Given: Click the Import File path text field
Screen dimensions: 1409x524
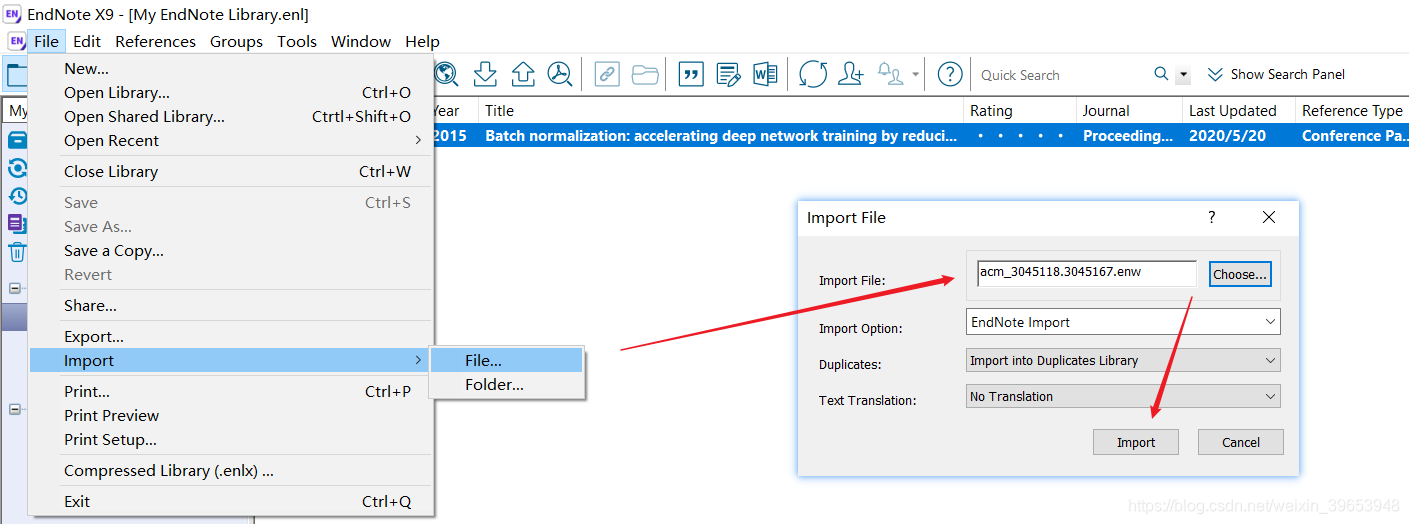Looking at the screenshot, I should [1086, 274].
